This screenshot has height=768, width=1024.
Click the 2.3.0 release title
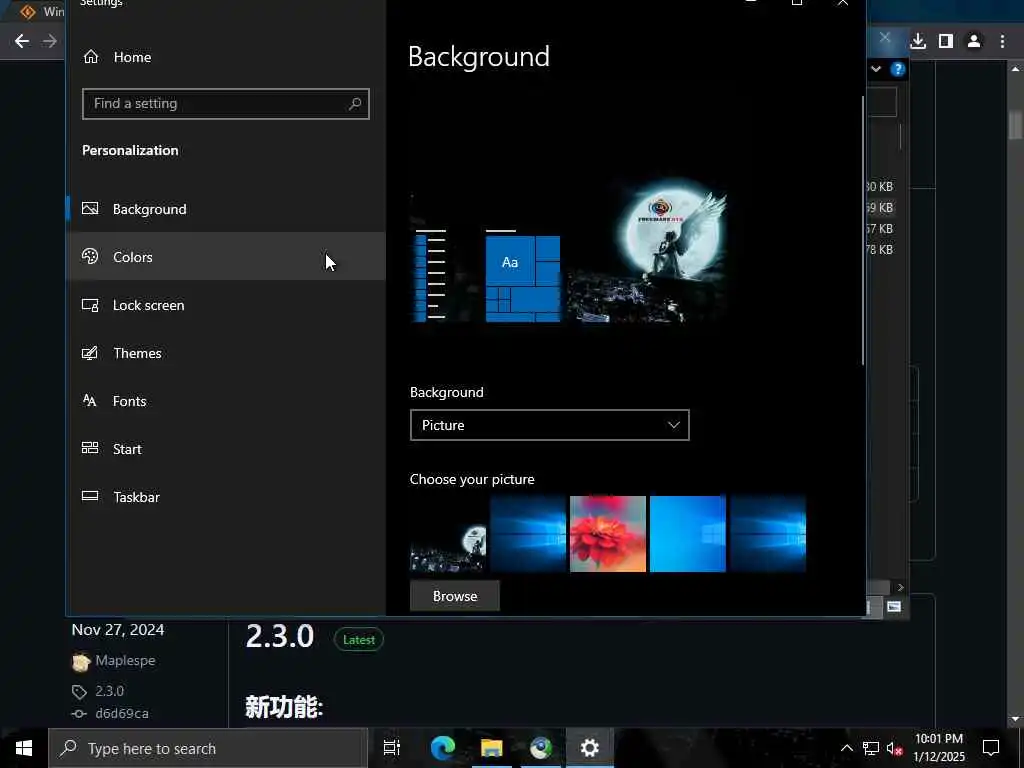(280, 637)
